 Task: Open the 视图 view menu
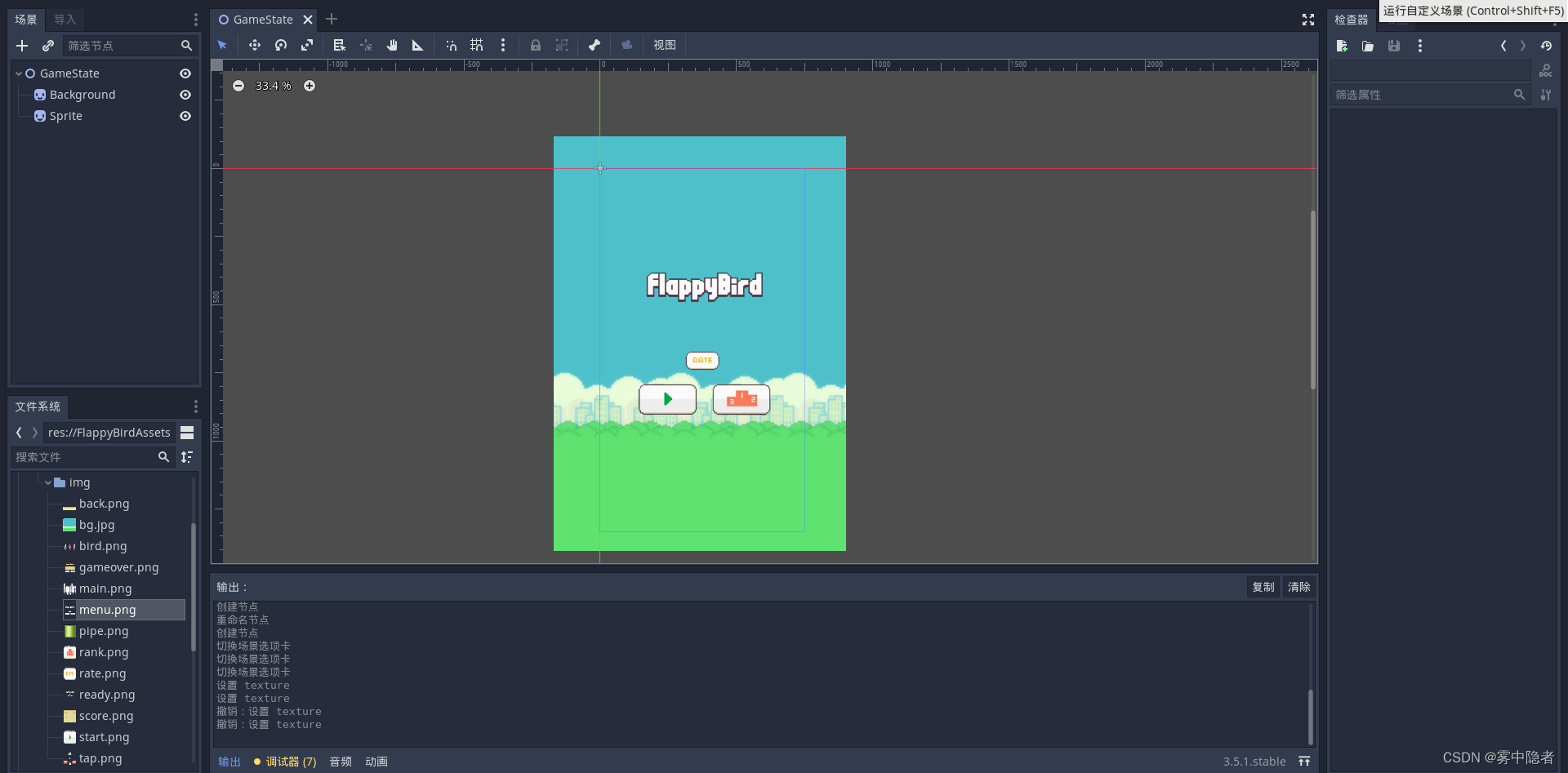click(x=665, y=46)
